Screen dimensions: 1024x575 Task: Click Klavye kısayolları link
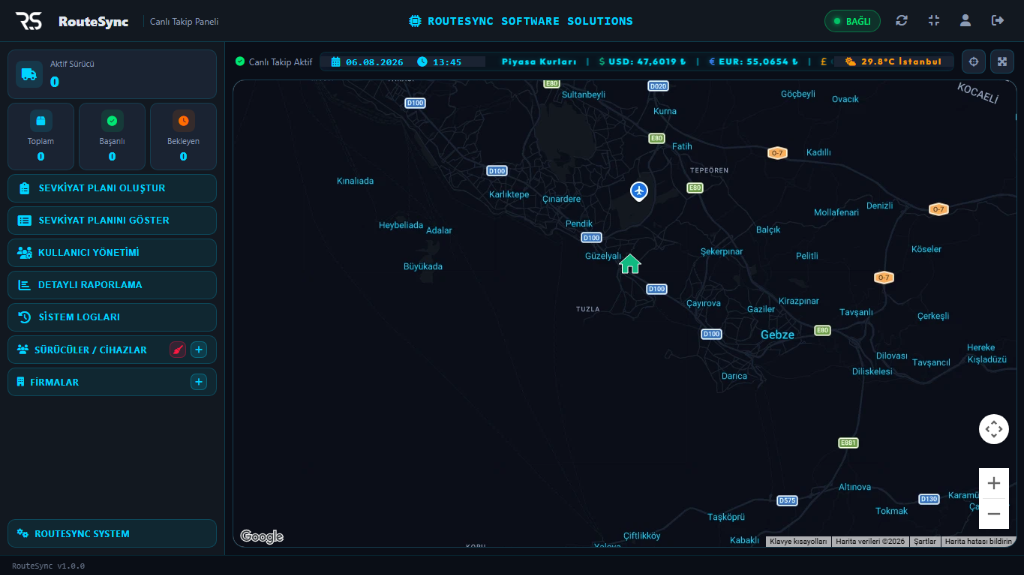pyautogui.click(x=798, y=541)
